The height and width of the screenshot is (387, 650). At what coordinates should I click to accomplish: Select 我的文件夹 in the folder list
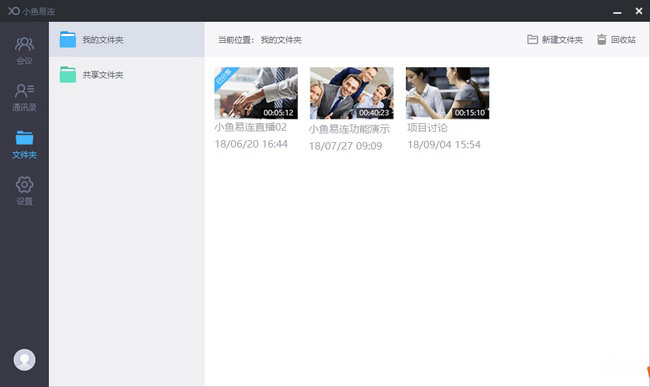point(127,40)
